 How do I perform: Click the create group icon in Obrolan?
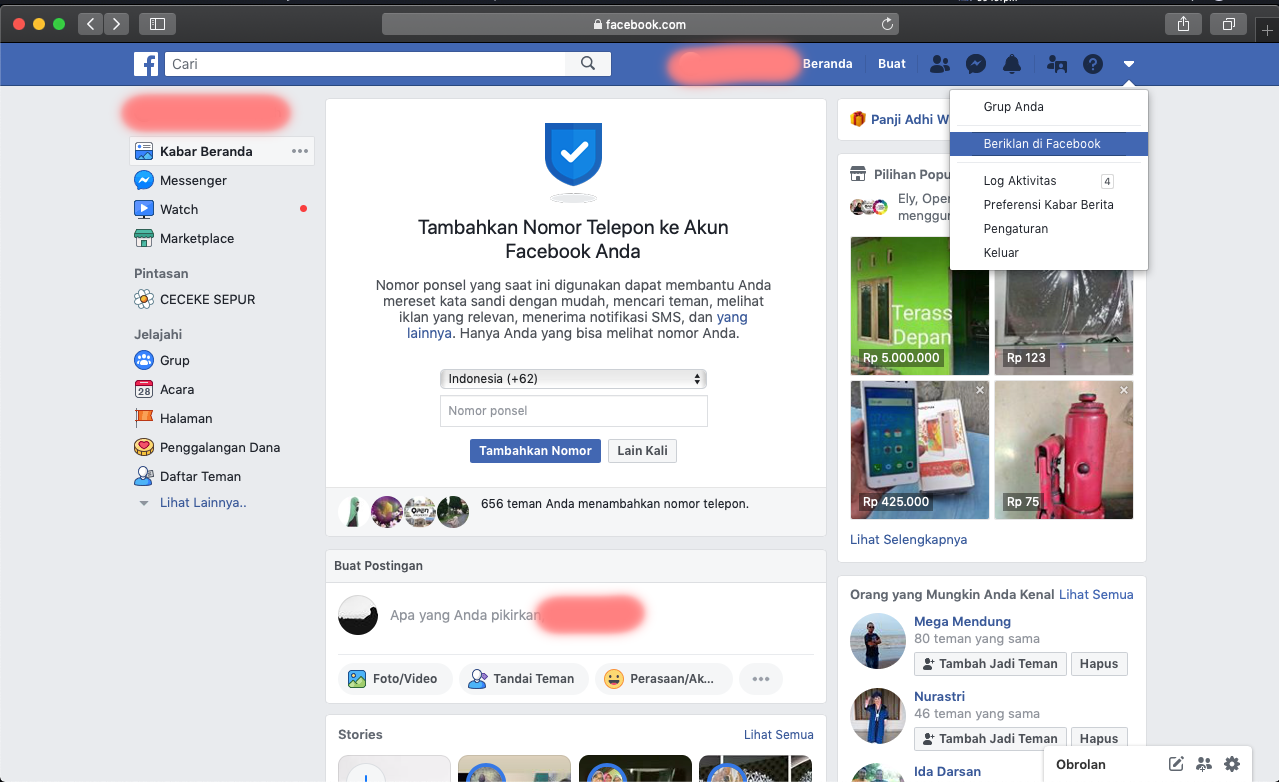point(1204,764)
